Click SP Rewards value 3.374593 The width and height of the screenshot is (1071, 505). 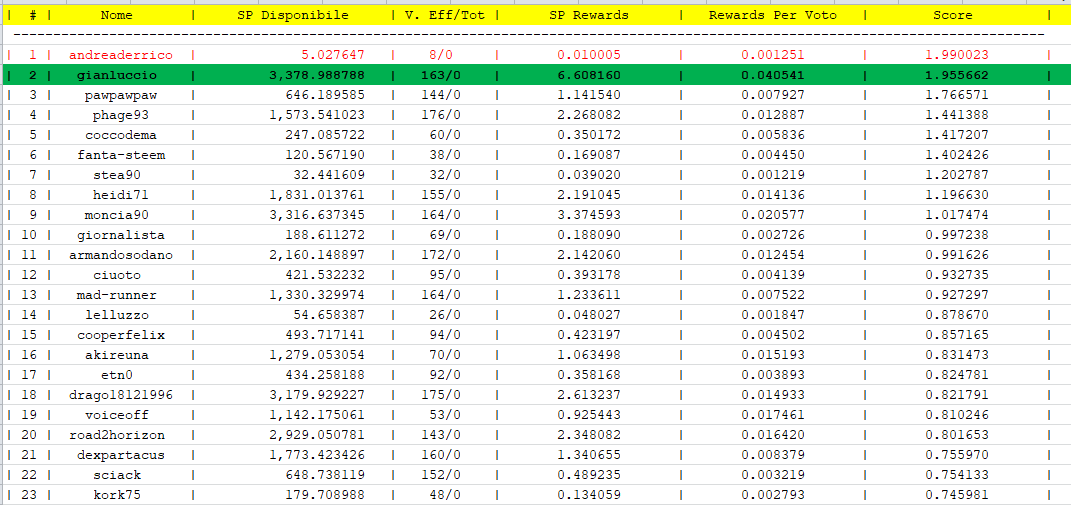pos(589,215)
